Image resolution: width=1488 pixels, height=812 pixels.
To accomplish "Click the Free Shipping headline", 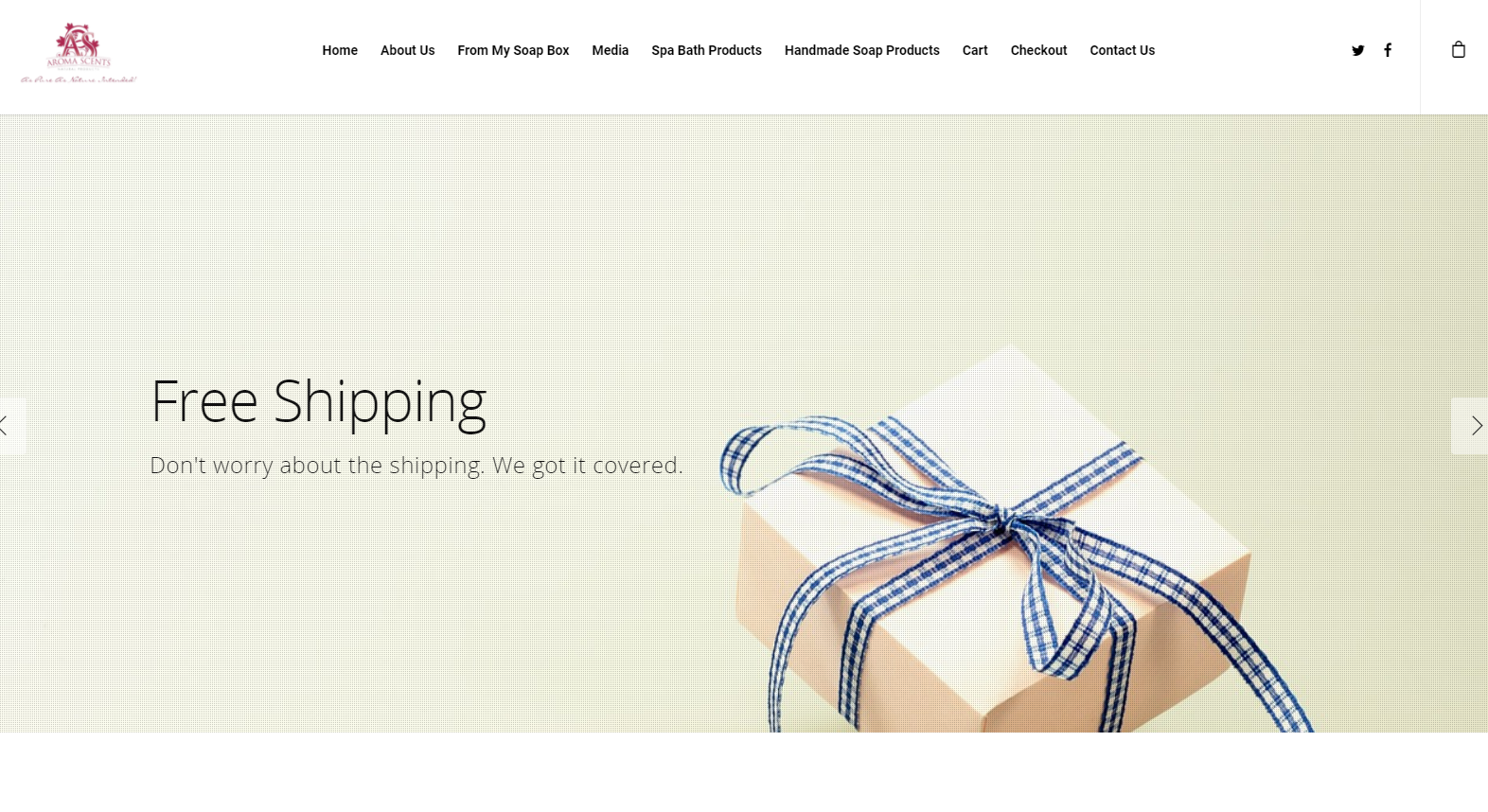I will click(319, 403).
